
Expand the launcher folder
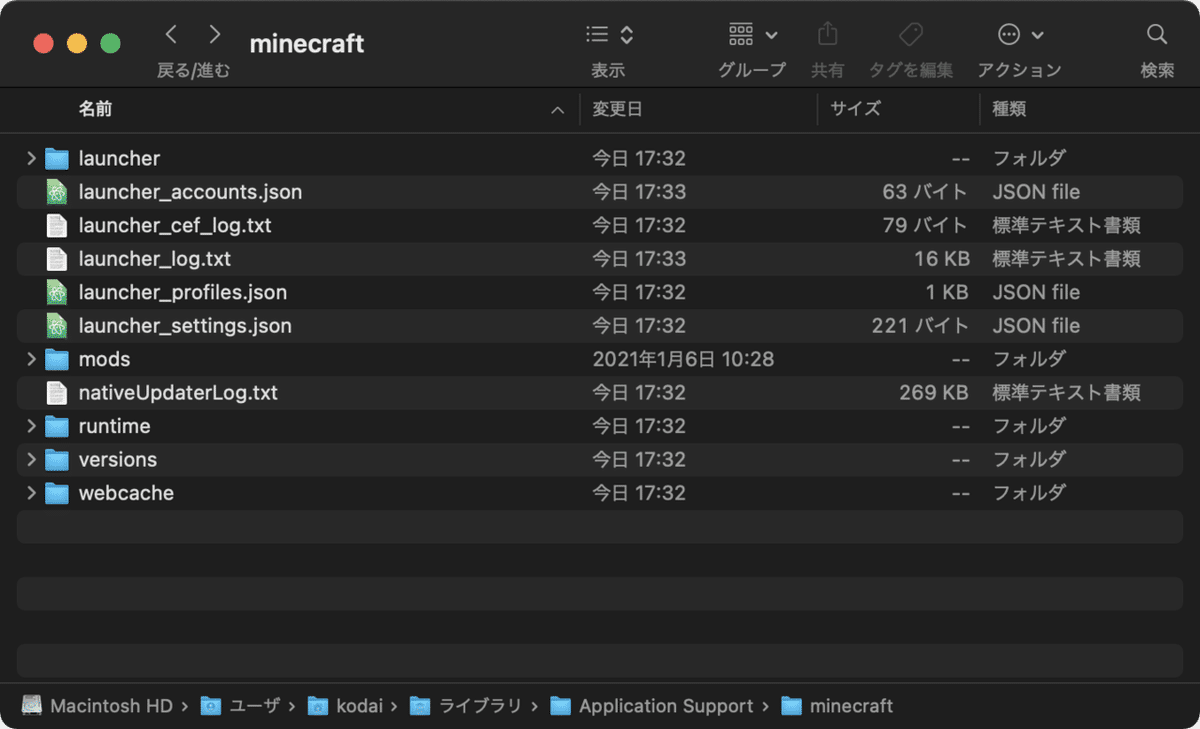(x=31, y=158)
